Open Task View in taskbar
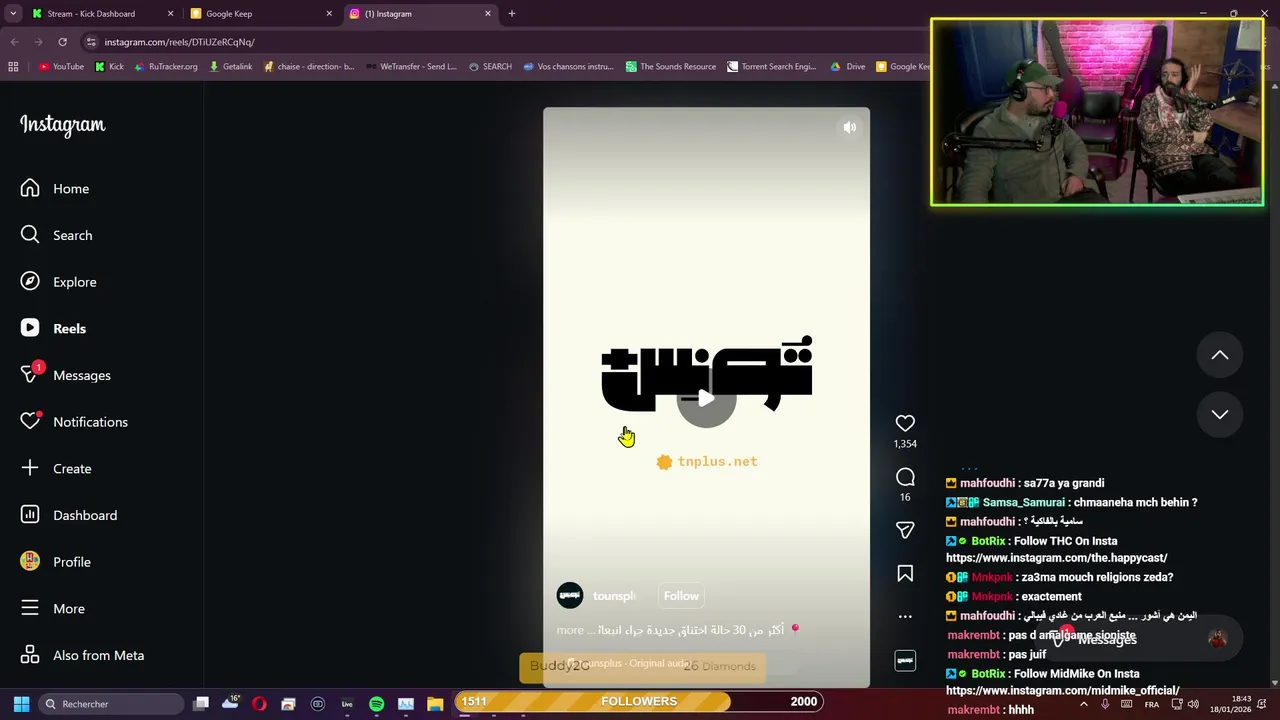Viewport: 1280px width, 720px height. (201, 704)
